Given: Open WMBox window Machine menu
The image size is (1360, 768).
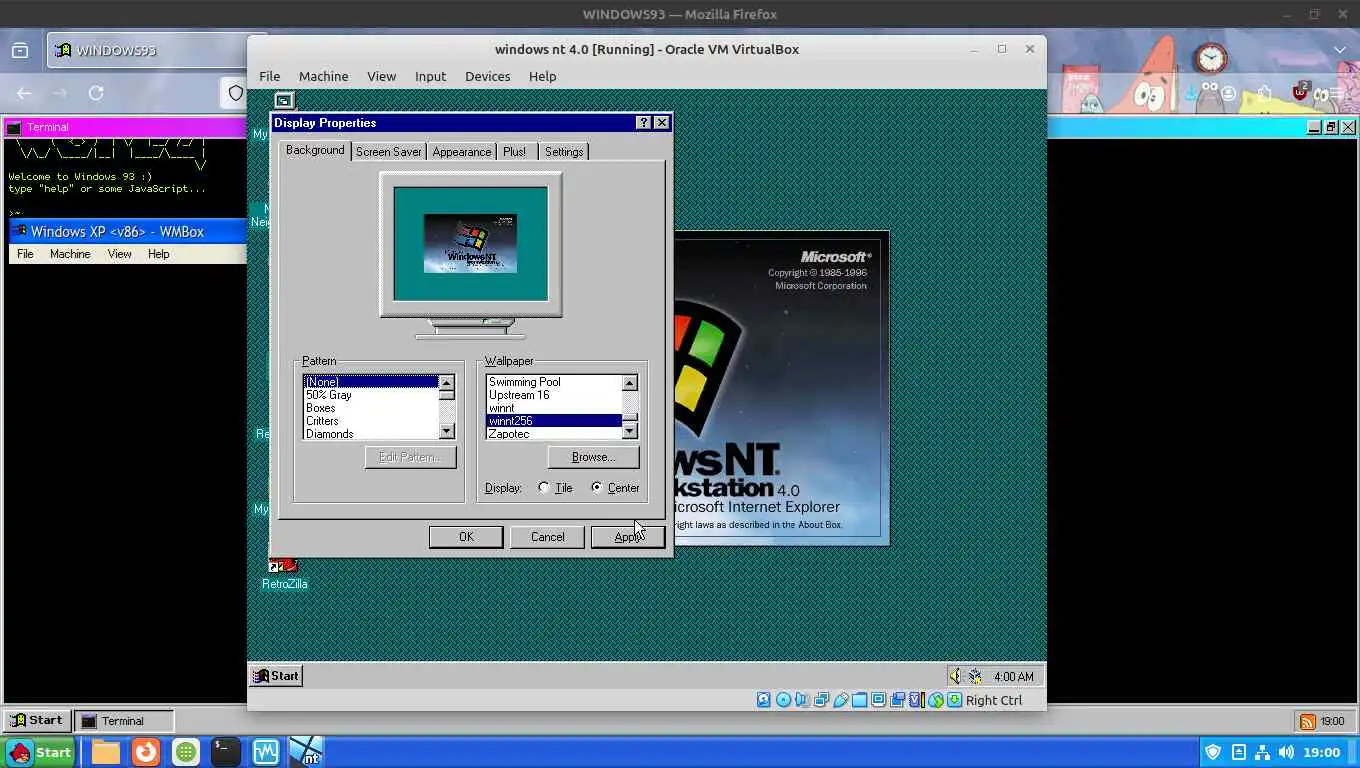Looking at the screenshot, I should (70, 254).
